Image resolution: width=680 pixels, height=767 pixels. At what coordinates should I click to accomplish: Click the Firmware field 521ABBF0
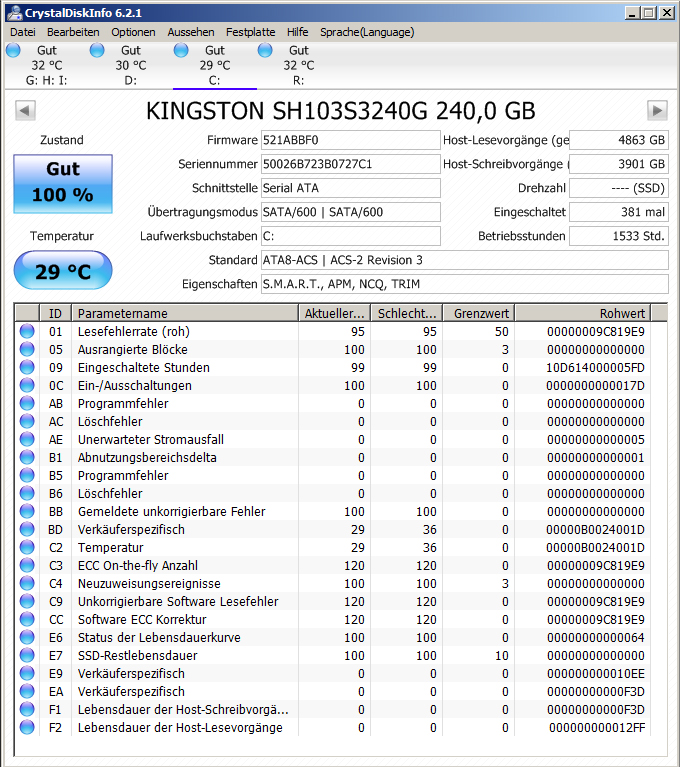pyautogui.click(x=350, y=140)
